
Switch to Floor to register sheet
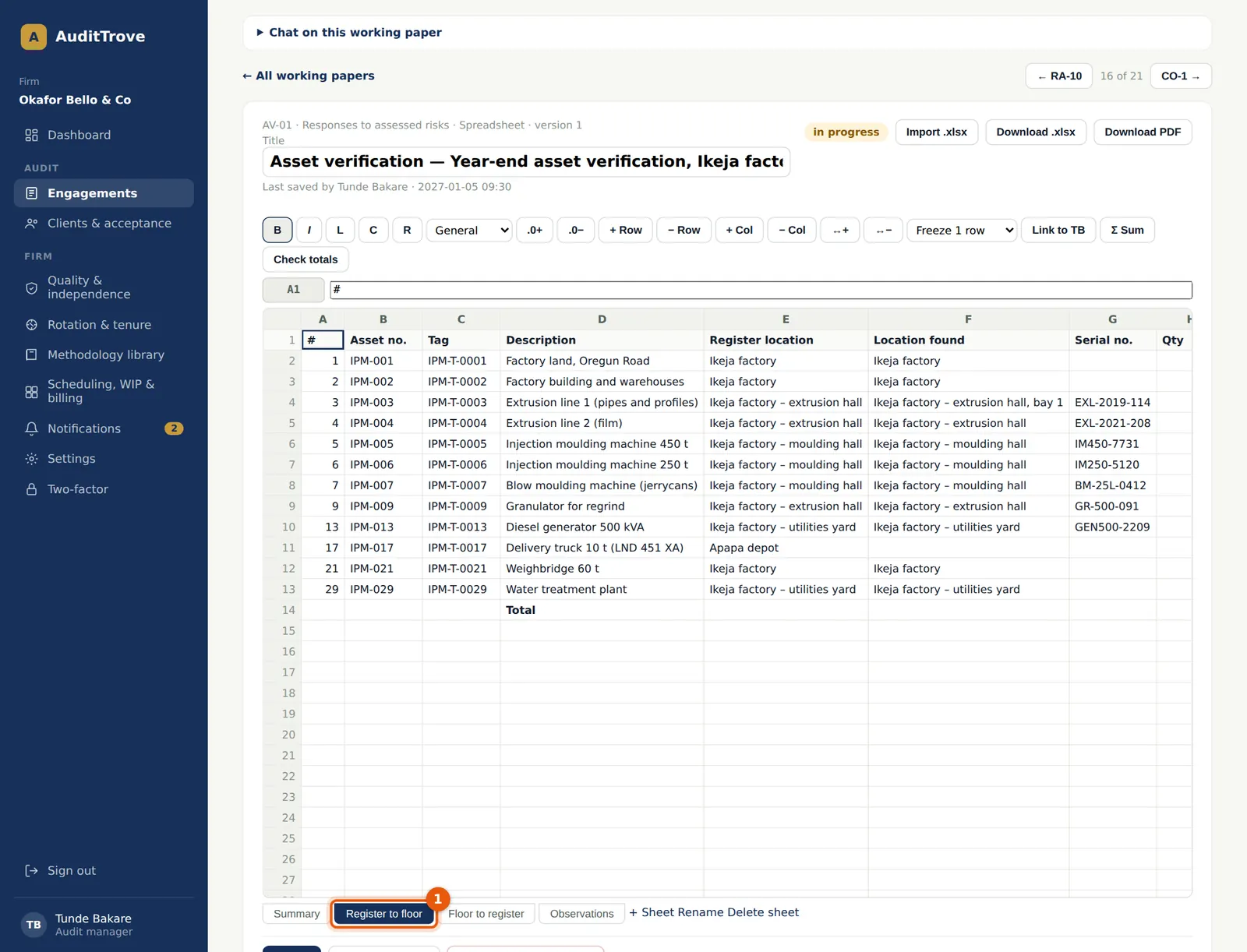[486, 914]
